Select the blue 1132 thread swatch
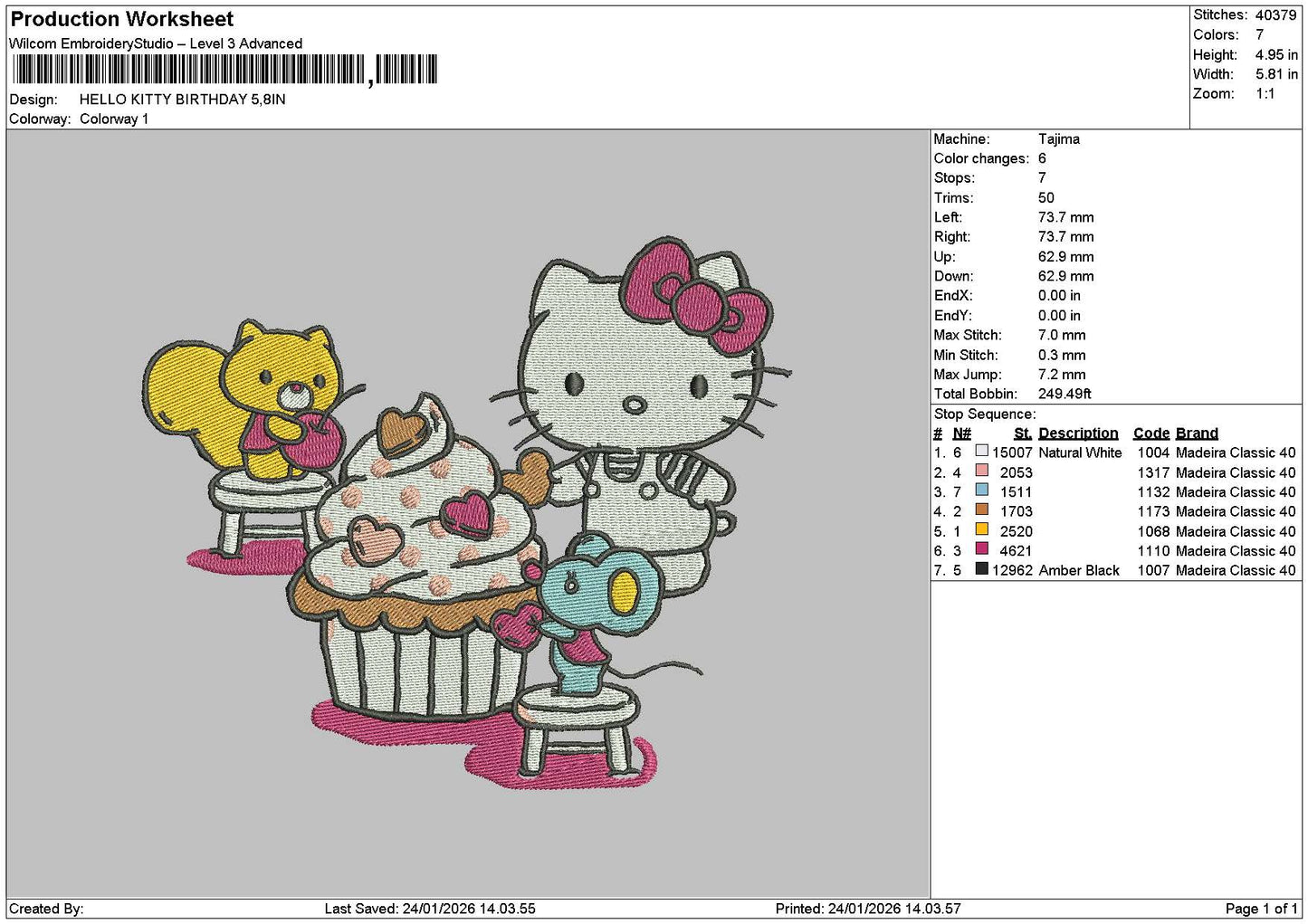1308x924 pixels. (x=981, y=490)
